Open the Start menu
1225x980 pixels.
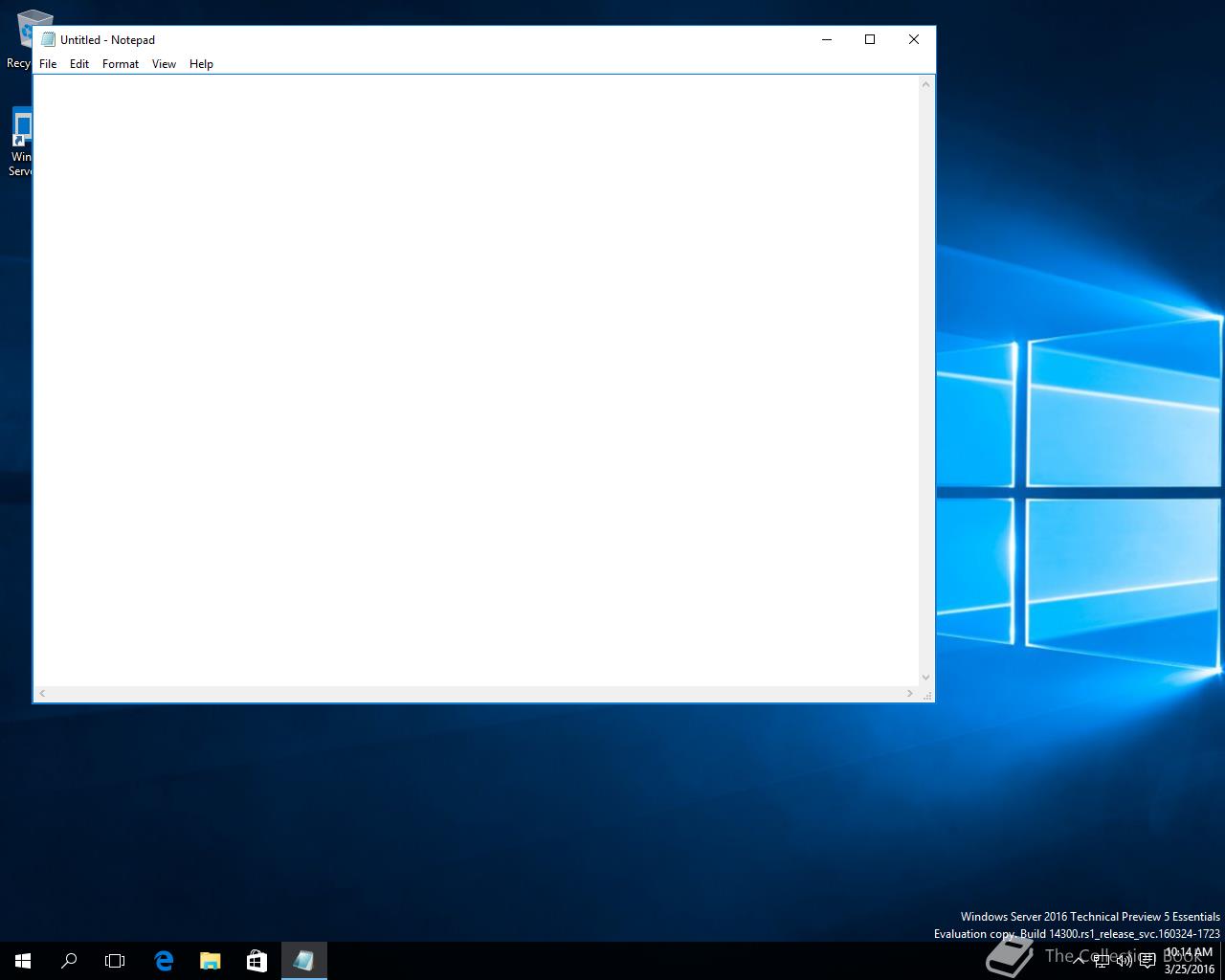point(23,961)
